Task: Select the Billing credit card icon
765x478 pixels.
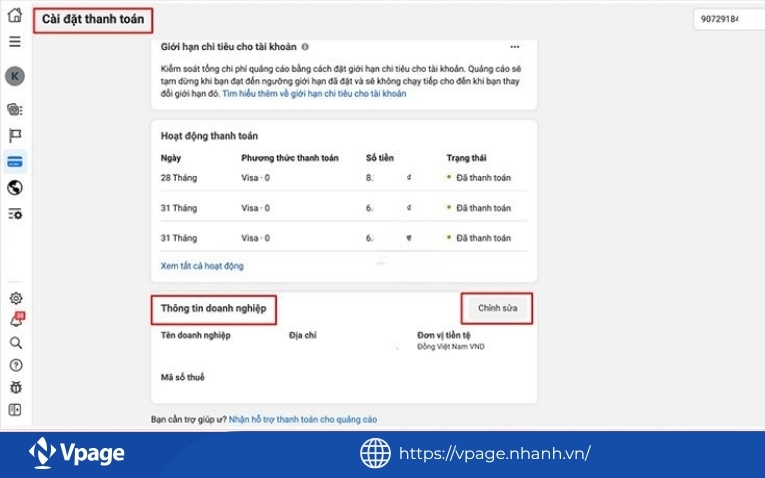Action: [x=14, y=161]
